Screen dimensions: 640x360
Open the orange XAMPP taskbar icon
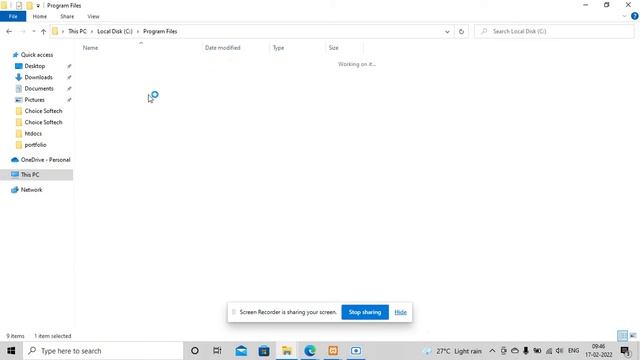click(333, 351)
